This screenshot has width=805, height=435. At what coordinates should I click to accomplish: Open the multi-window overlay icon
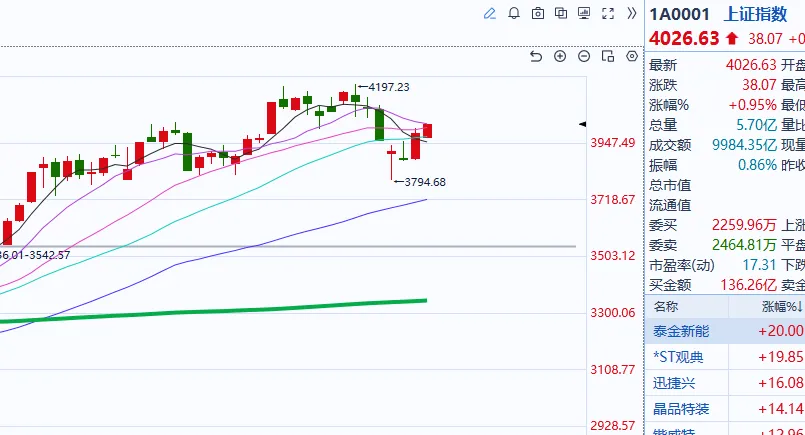click(561, 13)
